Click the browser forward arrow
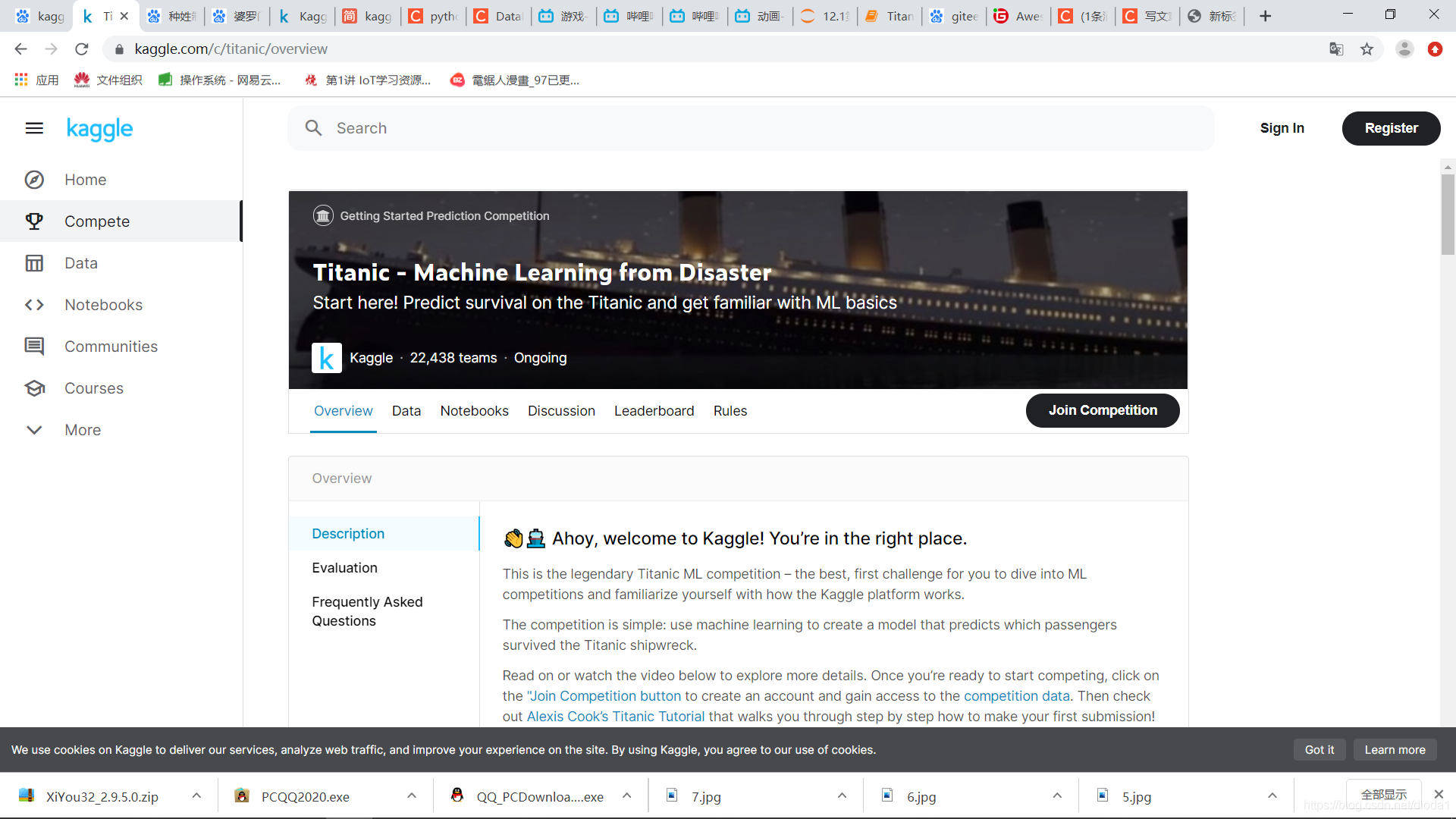The image size is (1456, 819). 51,49
